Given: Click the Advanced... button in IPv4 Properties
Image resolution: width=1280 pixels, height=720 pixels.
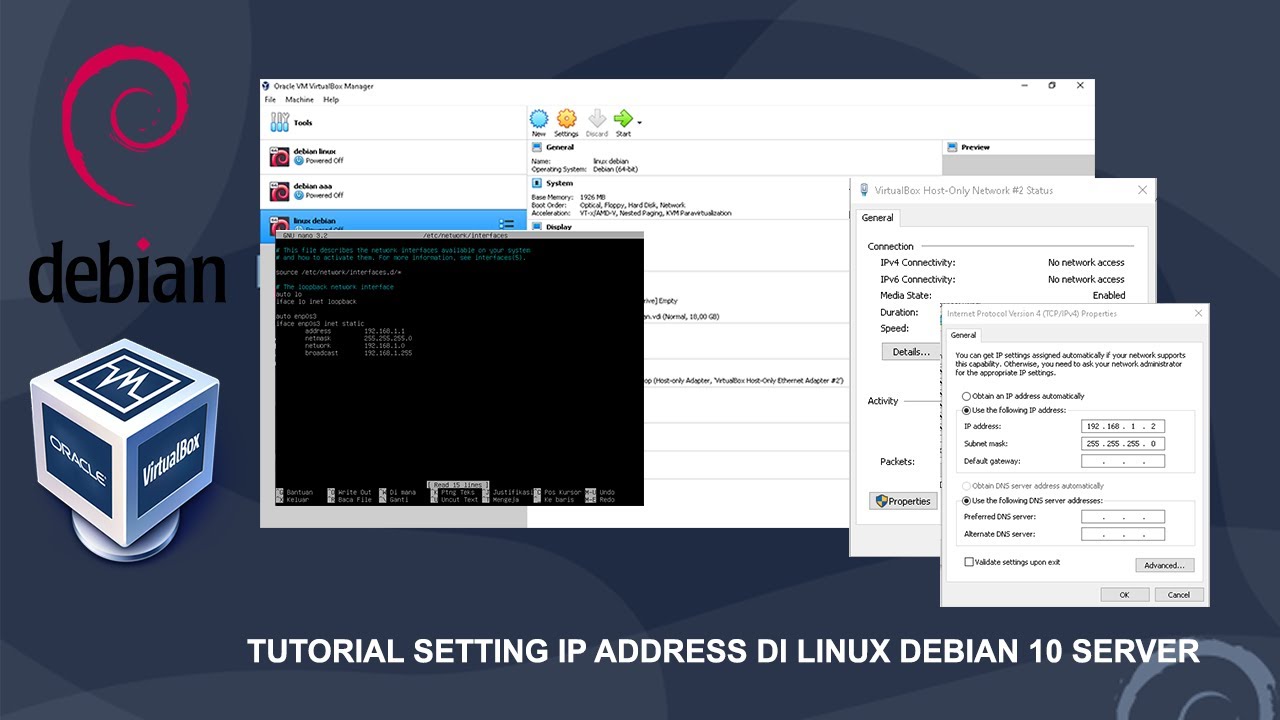Looking at the screenshot, I should click(x=1165, y=565).
